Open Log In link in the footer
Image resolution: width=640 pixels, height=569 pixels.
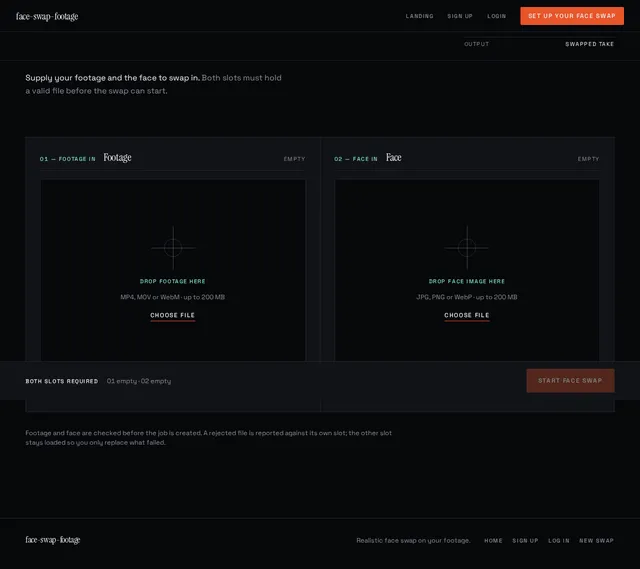coord(559,540)
